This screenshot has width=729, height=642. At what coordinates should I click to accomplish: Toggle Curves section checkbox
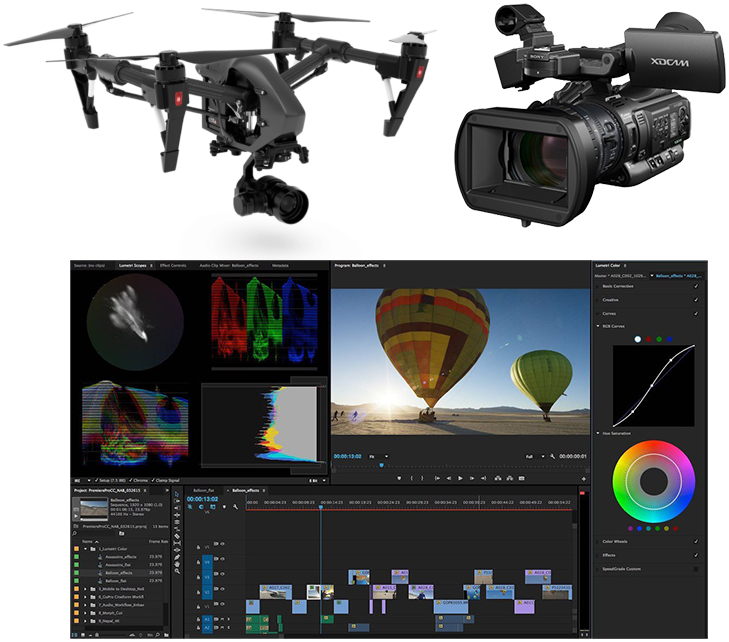[x=696, y=313]
